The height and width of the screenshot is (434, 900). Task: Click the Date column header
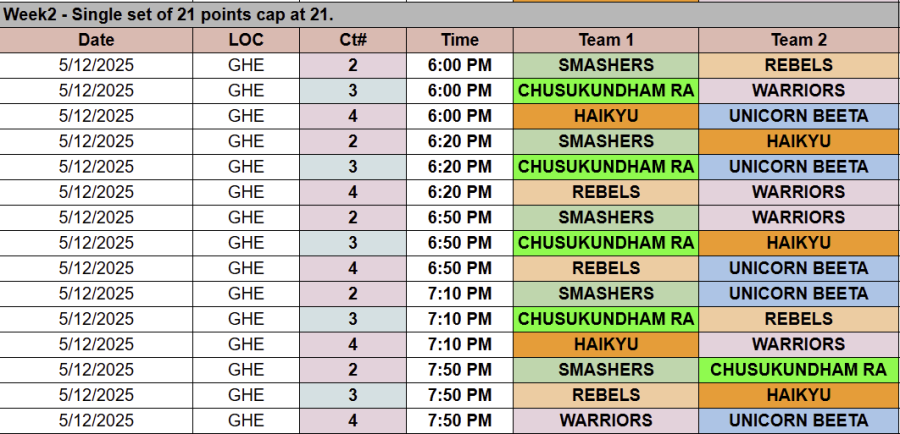point(96,40)
